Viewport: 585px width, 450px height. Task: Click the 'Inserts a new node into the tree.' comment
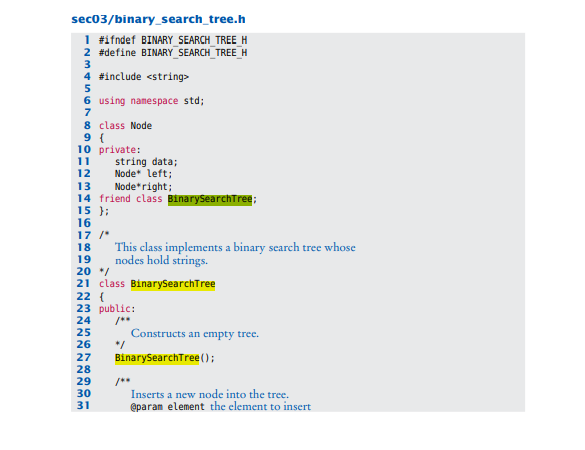coord(210,394)
